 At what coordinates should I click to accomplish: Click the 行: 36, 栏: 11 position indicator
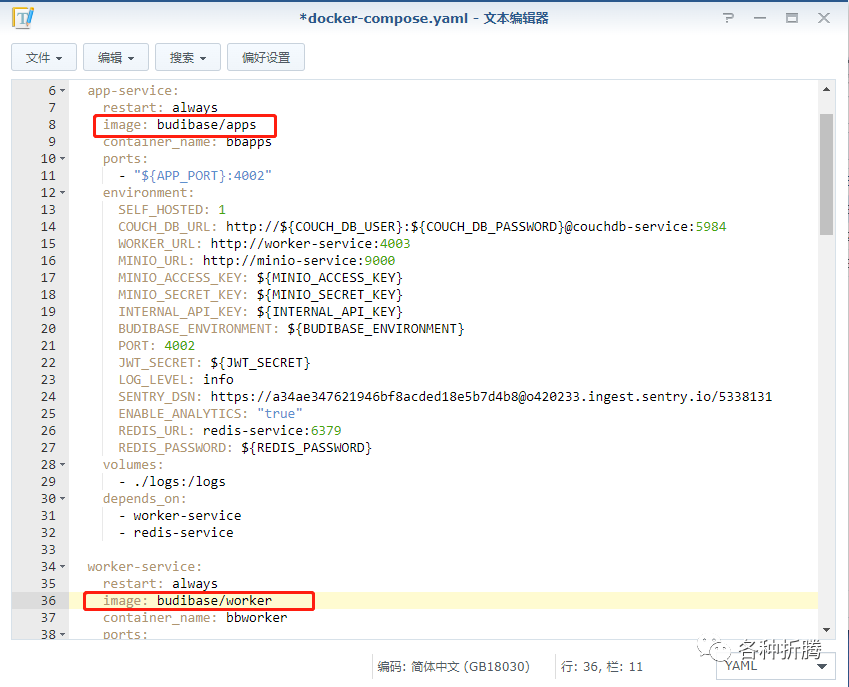602,666
